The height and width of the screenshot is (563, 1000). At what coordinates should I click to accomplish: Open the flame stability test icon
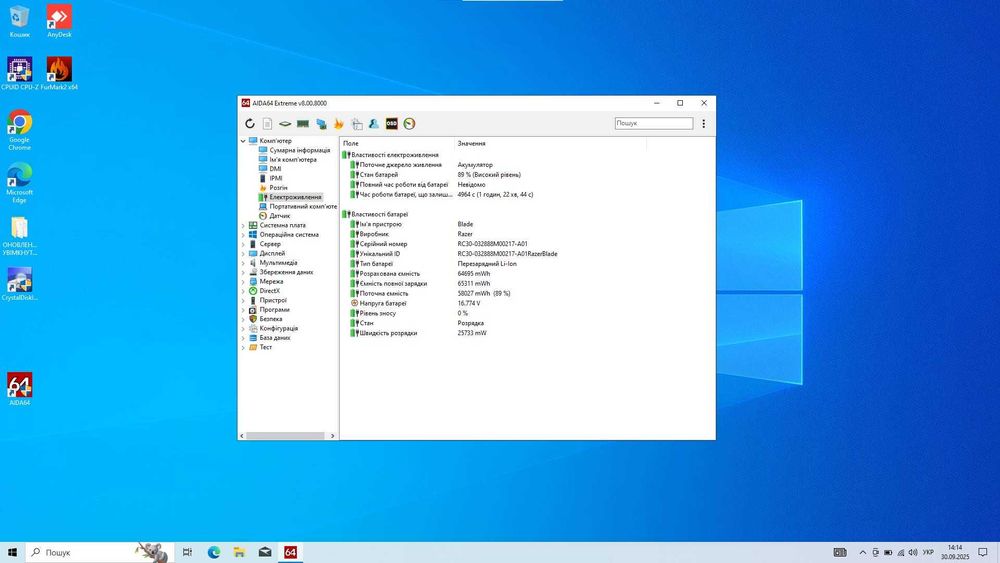pyautogui.click(x=339, y=124)
